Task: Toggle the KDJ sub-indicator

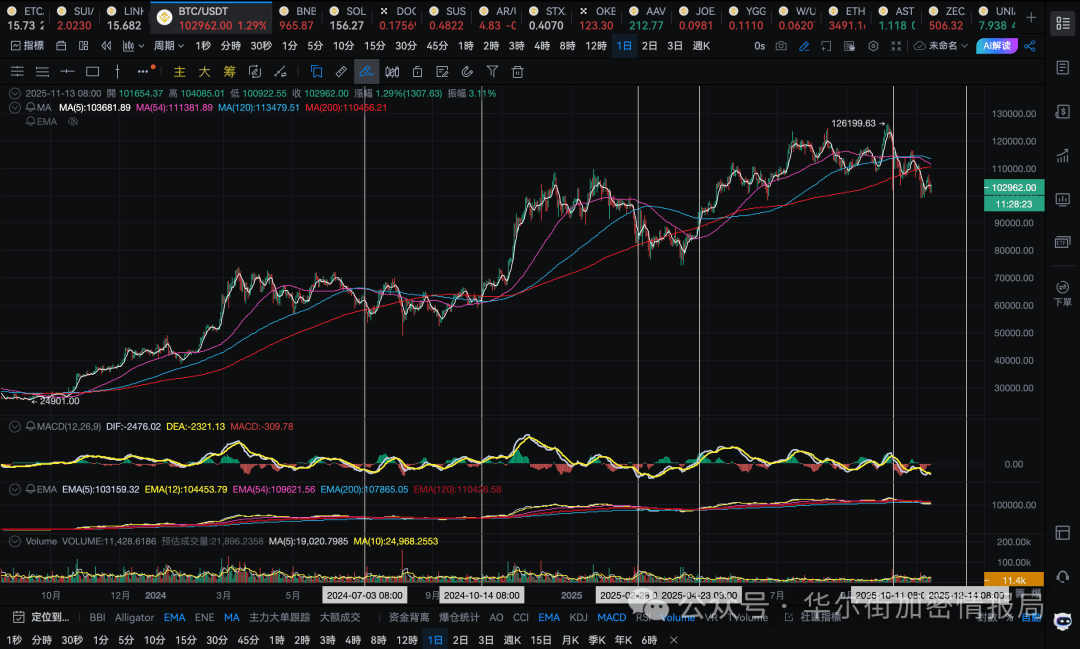Action: [x=579, y=617]
